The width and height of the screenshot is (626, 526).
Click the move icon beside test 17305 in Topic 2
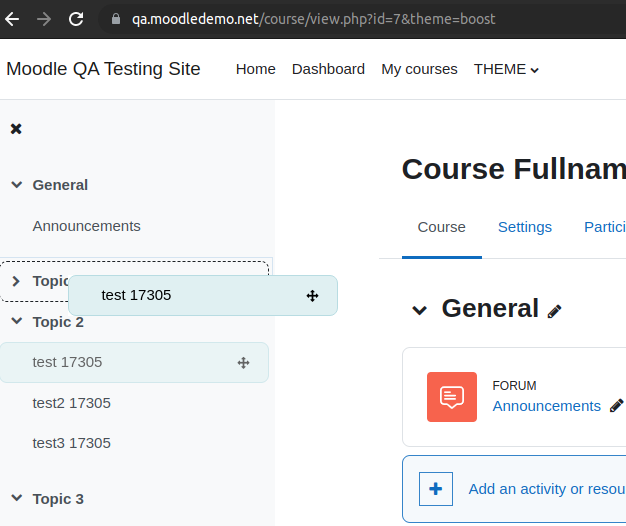pos(244,363)
